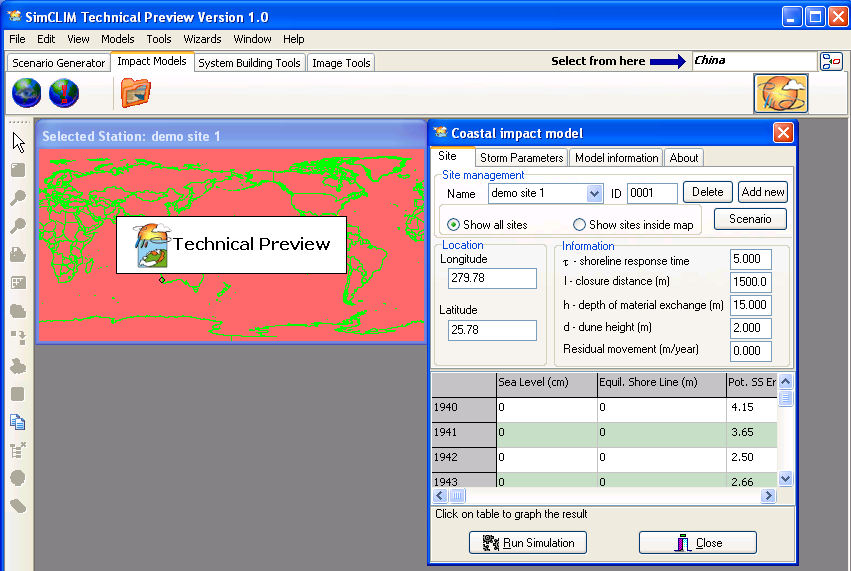The image size is (851, 571).
Task: Click the table scroll left arrow
Action: [x=440, y=496]
